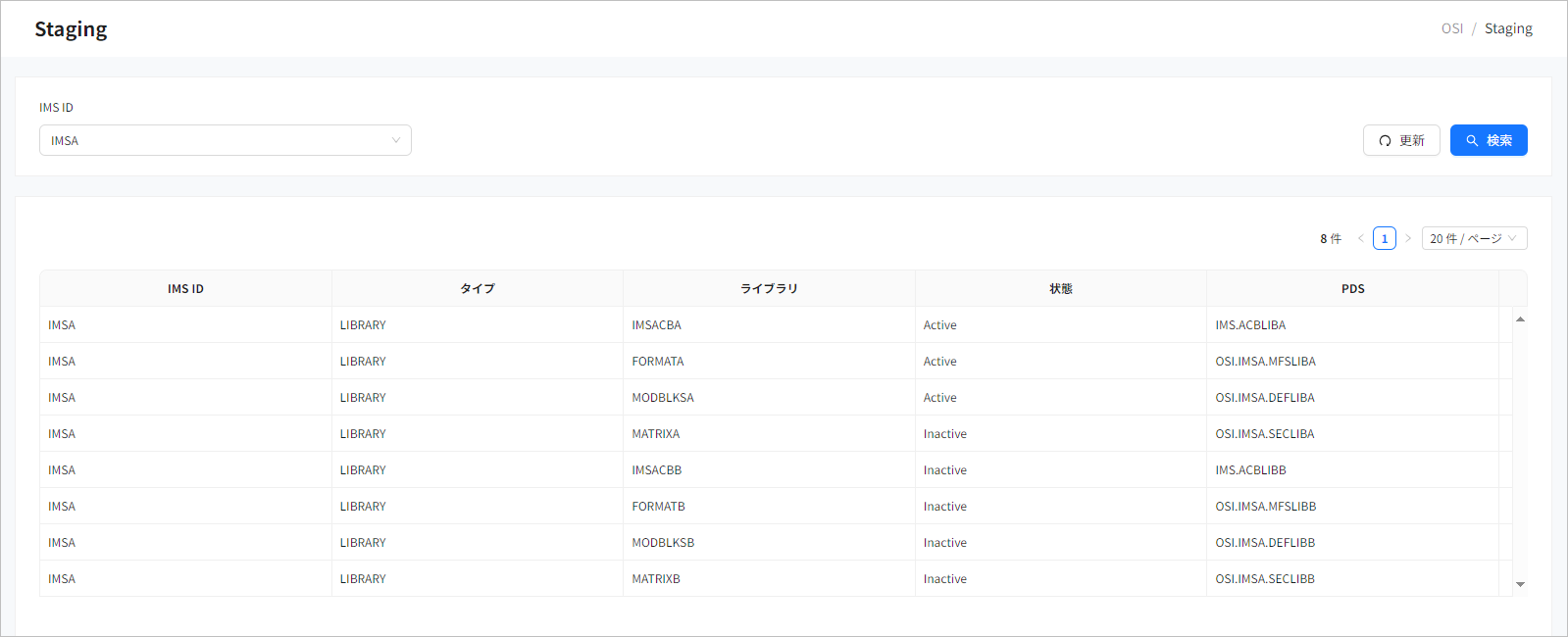Click the 状態 column header
The width and height of the screenshot is (1568, 637).
coord(1060,288)
